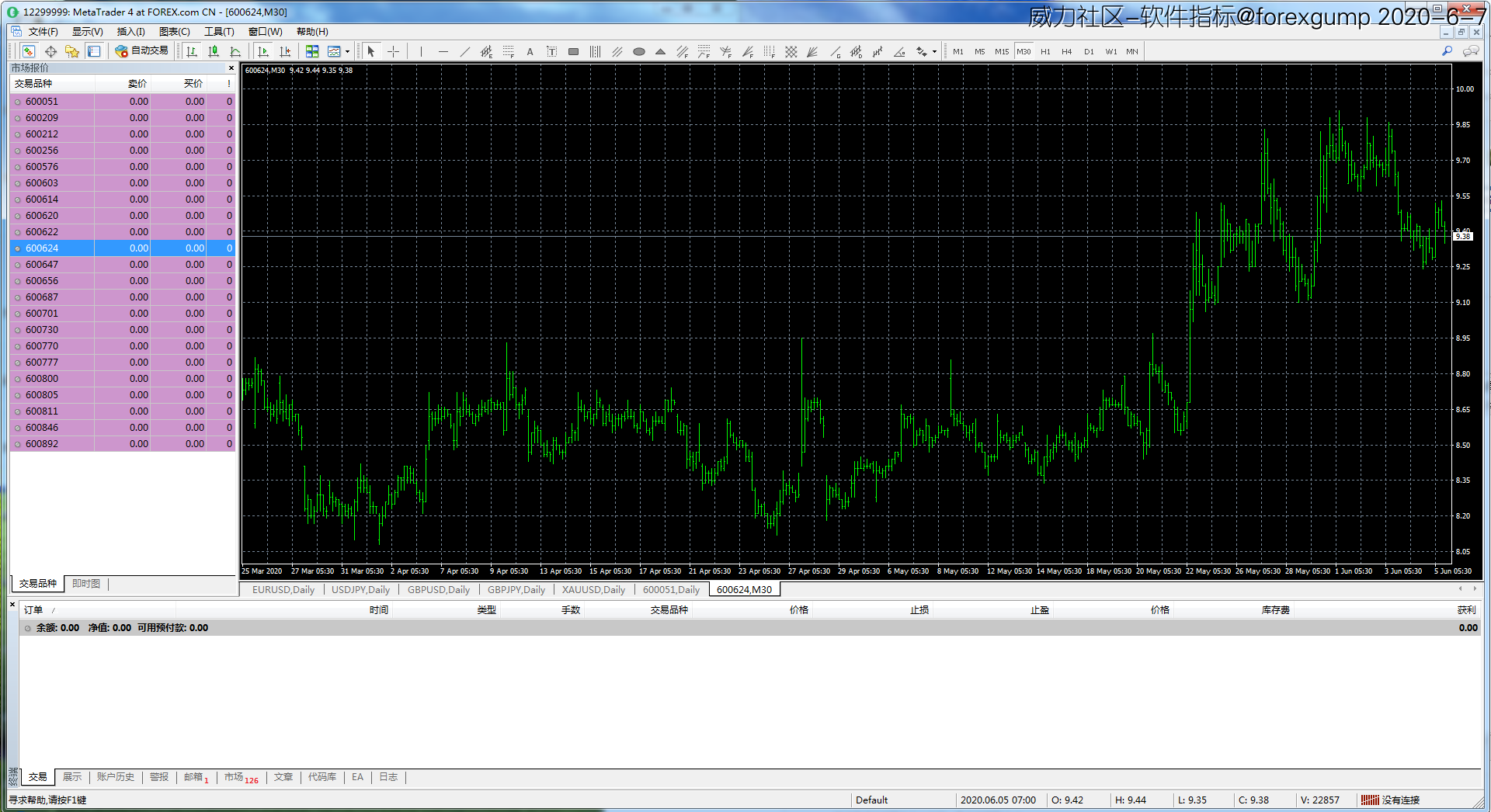Select the trendline drawing tool

pos(464,51)
